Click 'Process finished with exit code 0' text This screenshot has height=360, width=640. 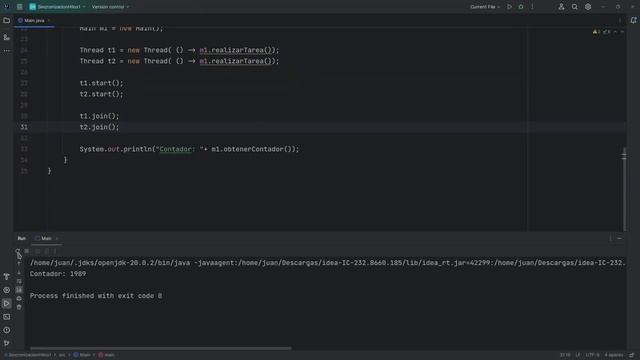coord(96,296)
